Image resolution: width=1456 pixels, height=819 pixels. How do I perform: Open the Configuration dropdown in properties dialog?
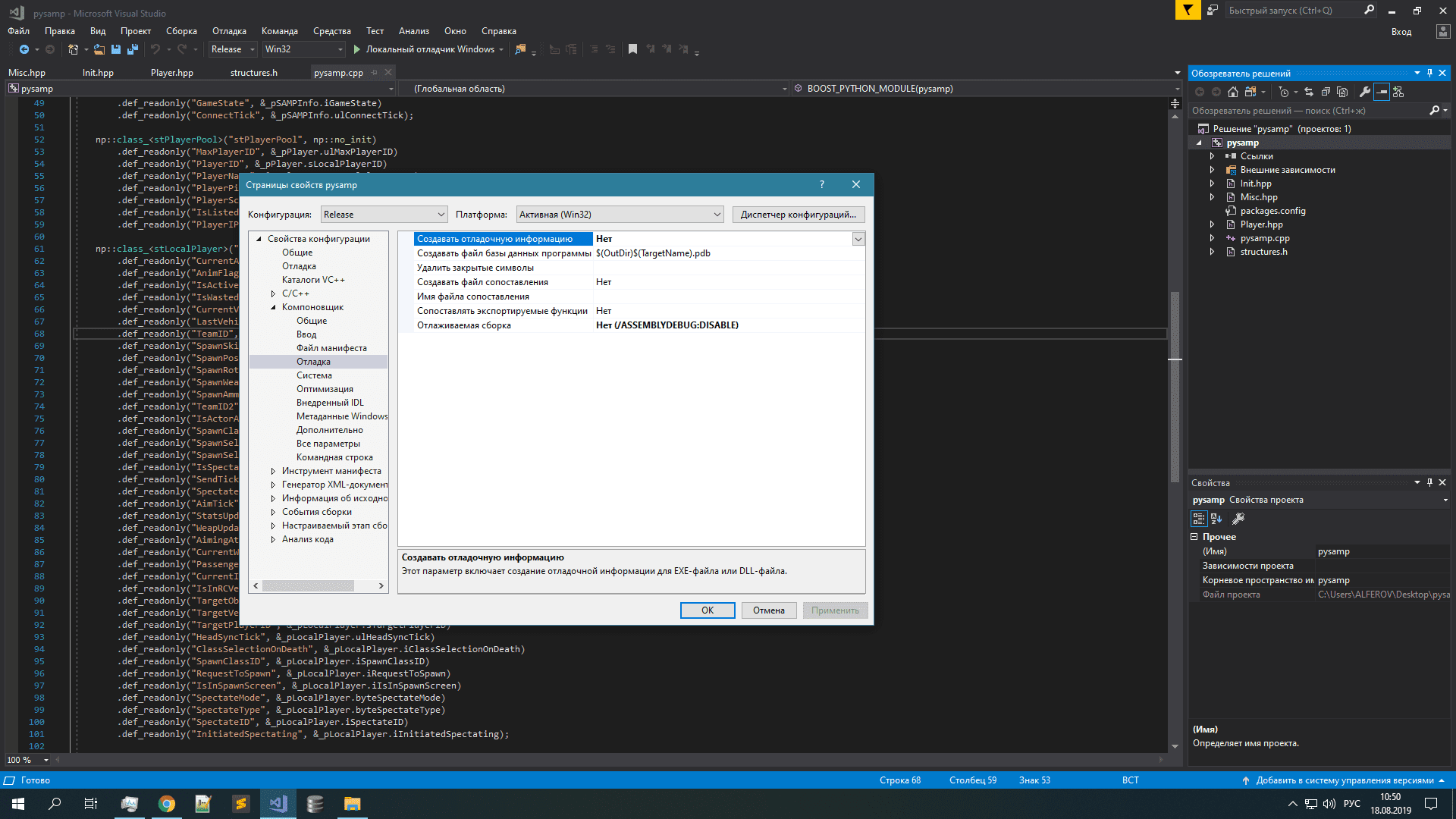coord(384,215)
